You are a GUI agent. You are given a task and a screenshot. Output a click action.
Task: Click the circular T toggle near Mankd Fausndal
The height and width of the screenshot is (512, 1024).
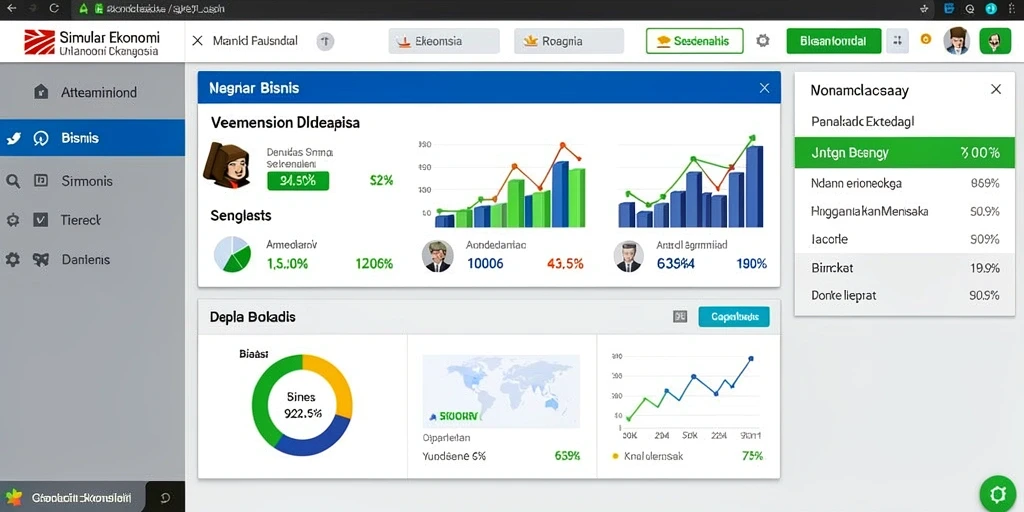pyautogui.click(x=325, y=41)
